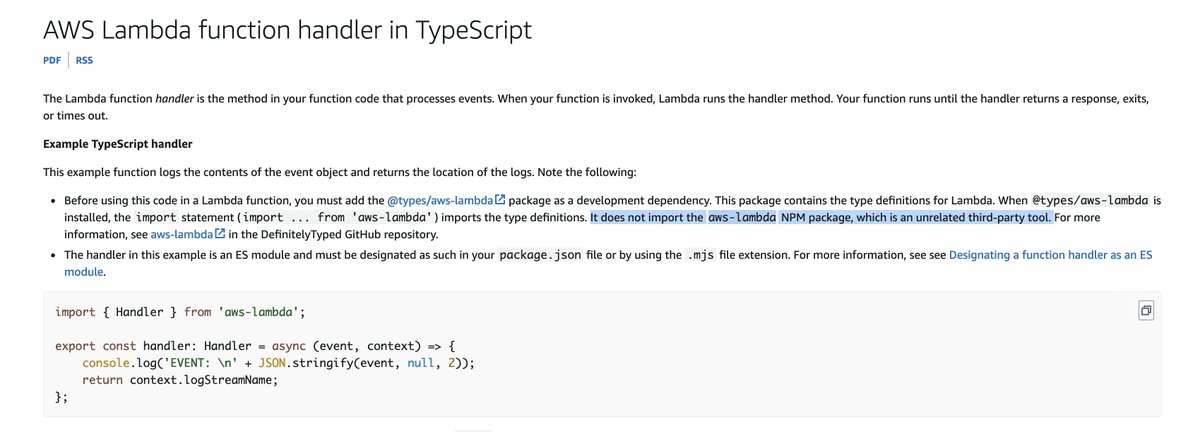Click the console.log code line

278,363
